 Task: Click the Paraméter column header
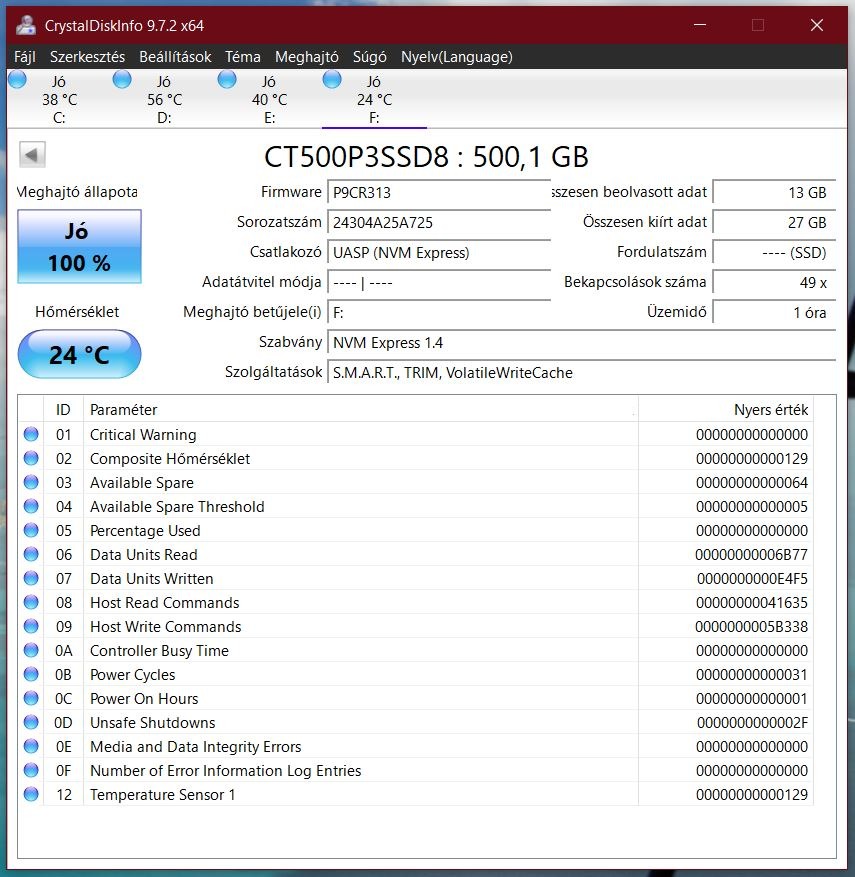pos(361,409)
